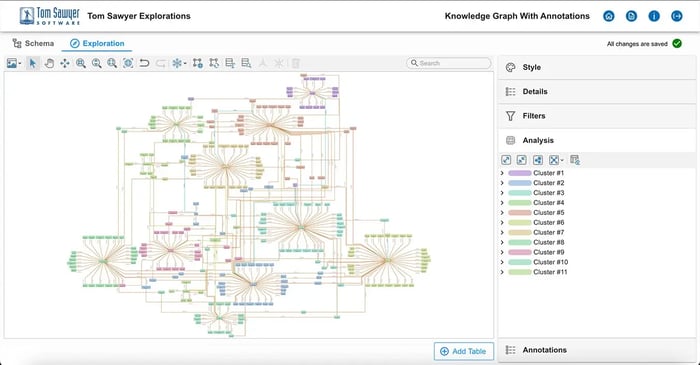This screenshot has height=365, width=700.
Task: Go to home via the house icon
Action: click(608, 16)
